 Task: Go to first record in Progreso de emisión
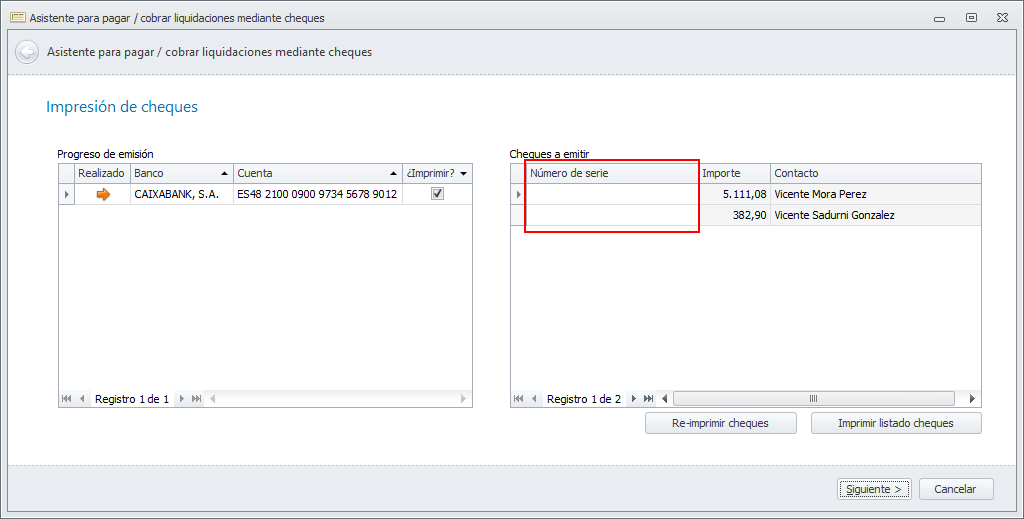click(67, 398)
